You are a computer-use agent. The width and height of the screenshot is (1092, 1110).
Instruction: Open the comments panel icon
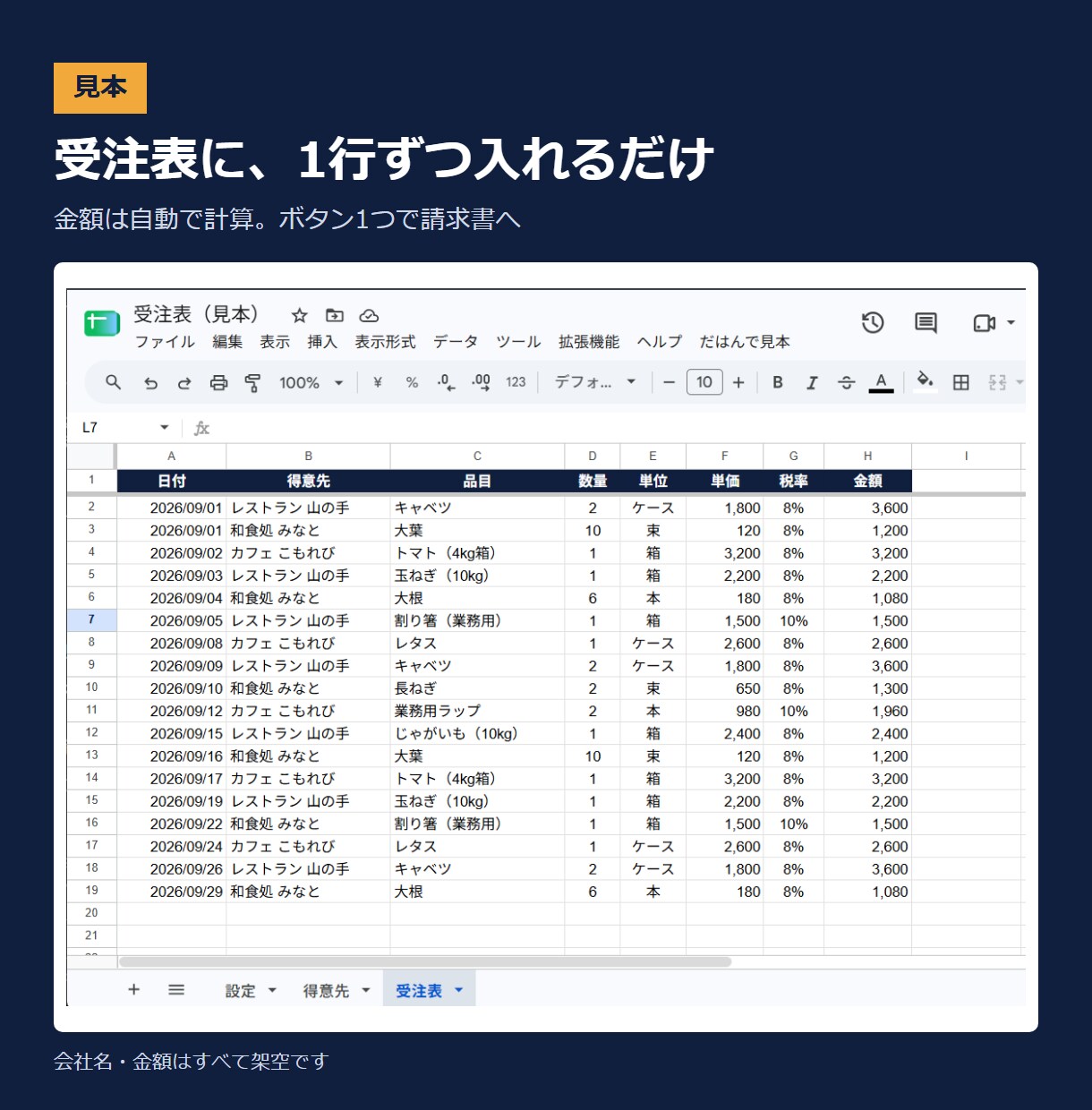pos(926,322)
